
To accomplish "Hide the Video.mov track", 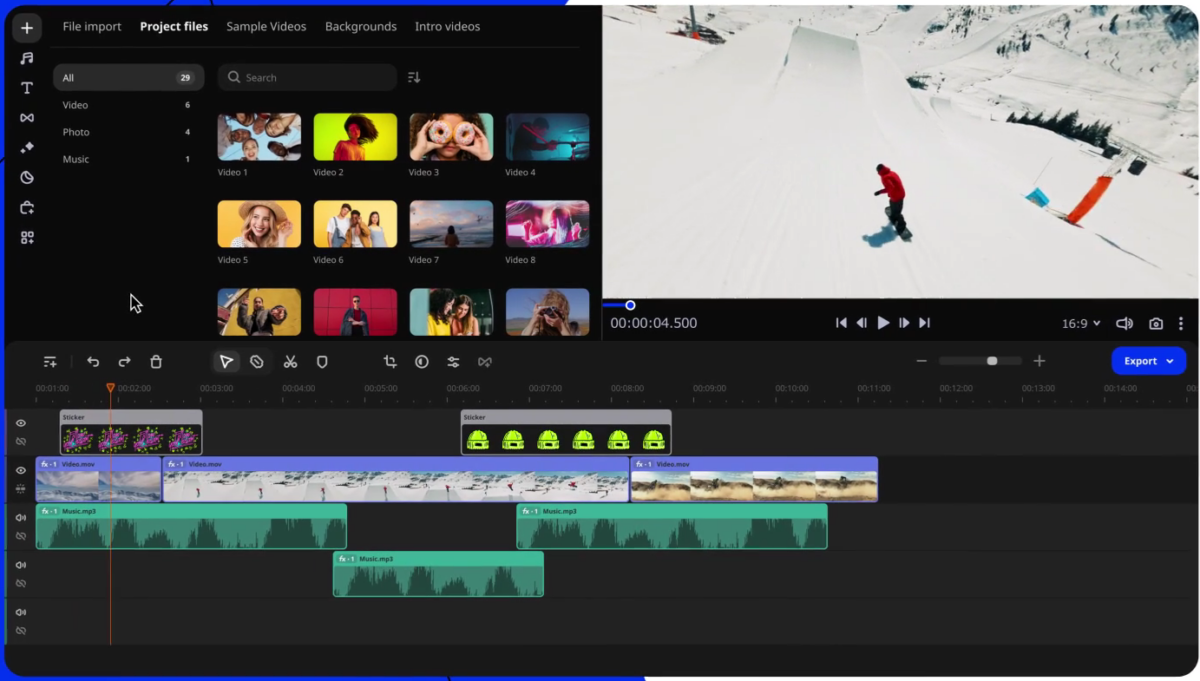I will (20, 470).
